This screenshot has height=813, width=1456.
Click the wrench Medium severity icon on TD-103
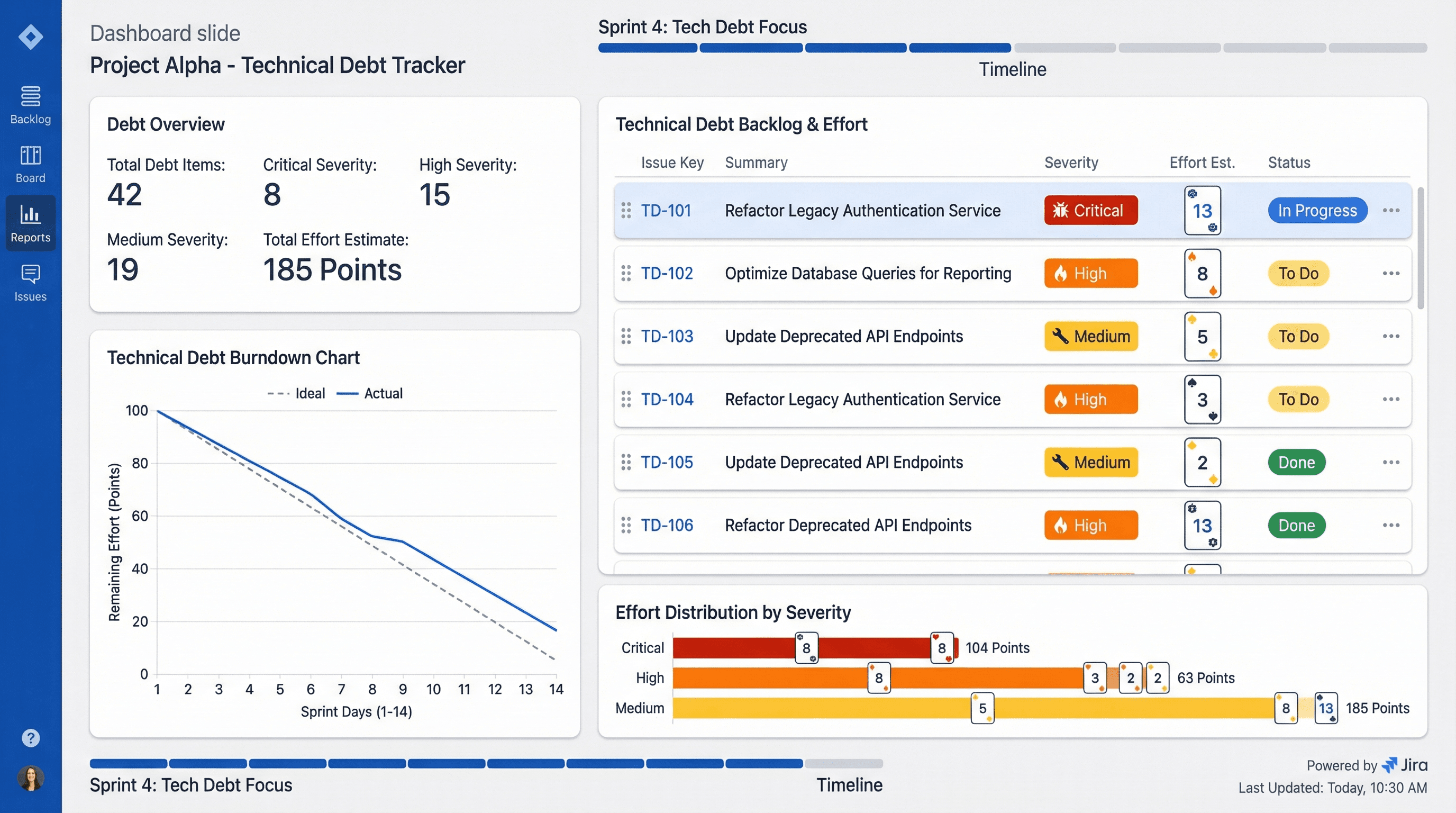click(1061, 336)
